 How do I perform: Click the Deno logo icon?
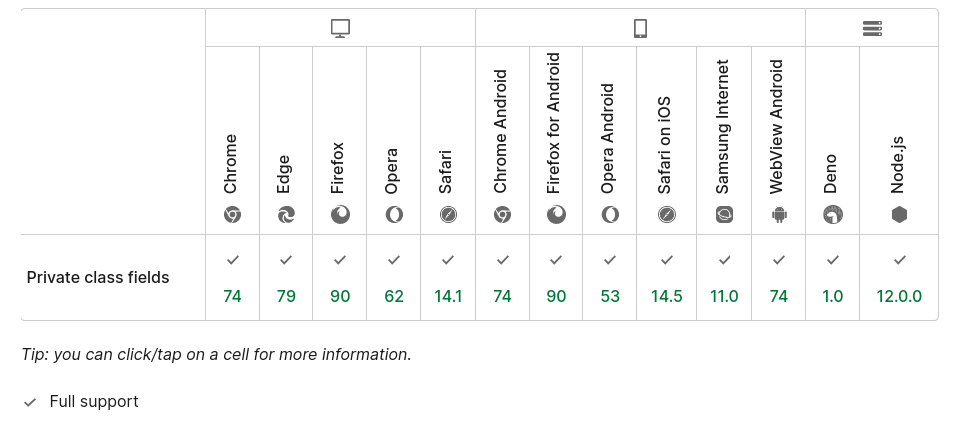coord(832,214)
